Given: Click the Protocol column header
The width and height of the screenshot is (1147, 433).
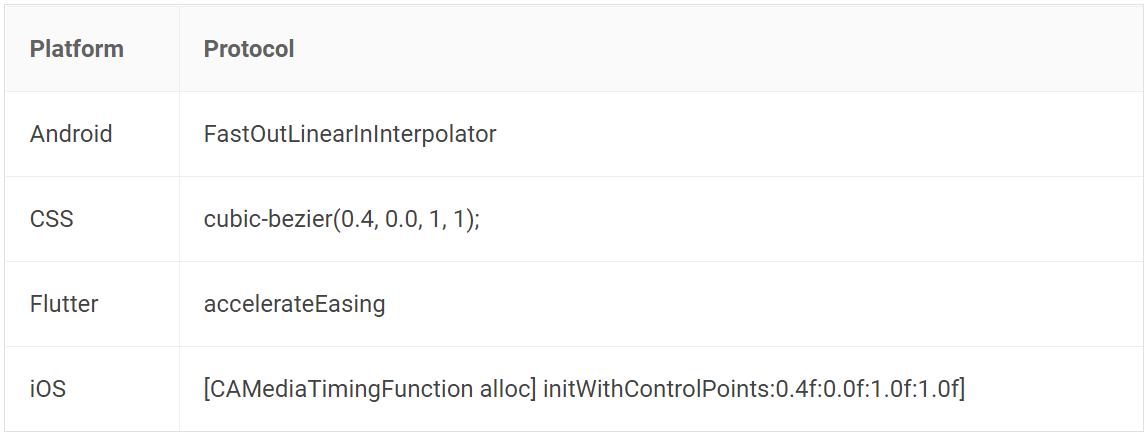Looking at the screenshot, I should pos(249,49).
